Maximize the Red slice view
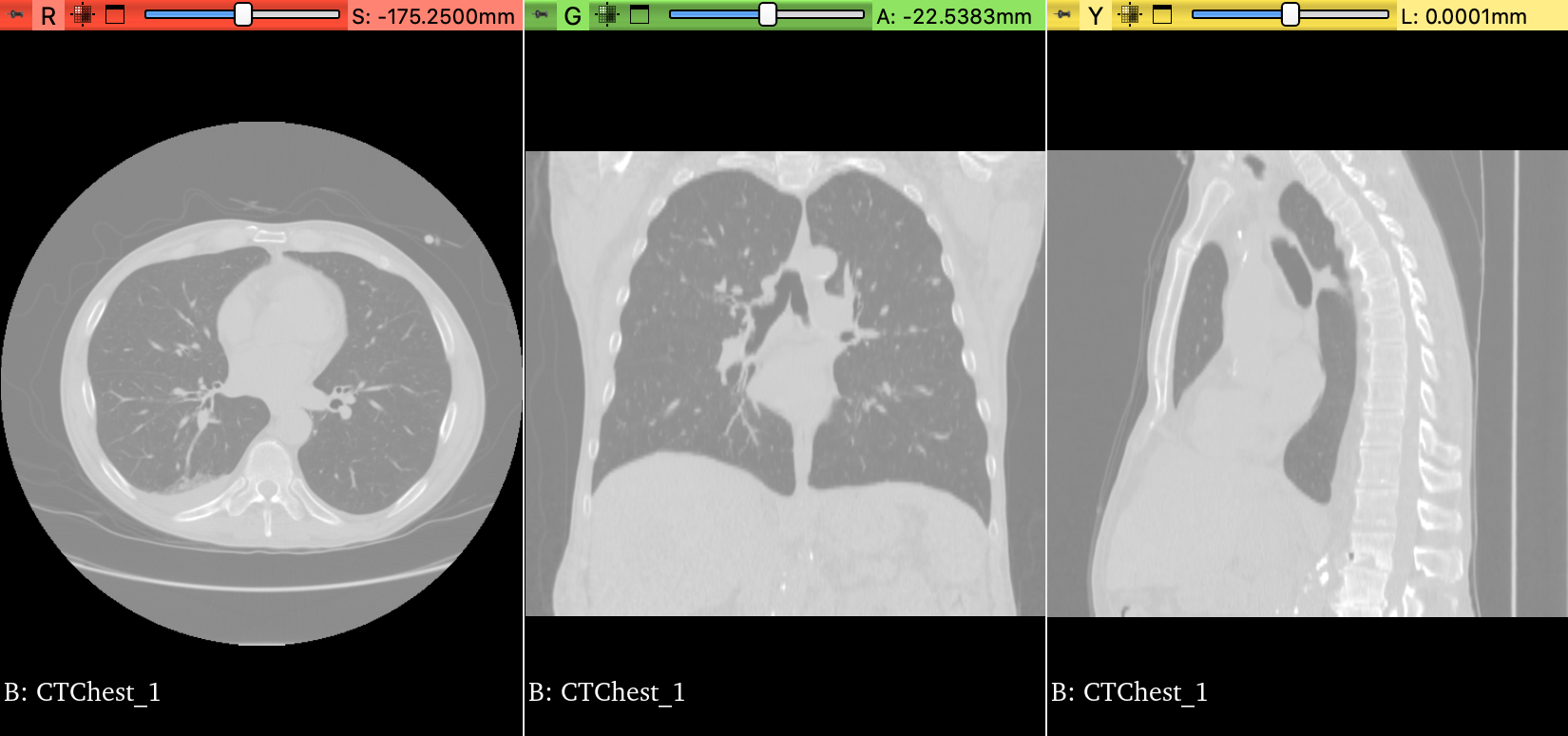This screenshot has height=736, width=1568. (115, 15)
